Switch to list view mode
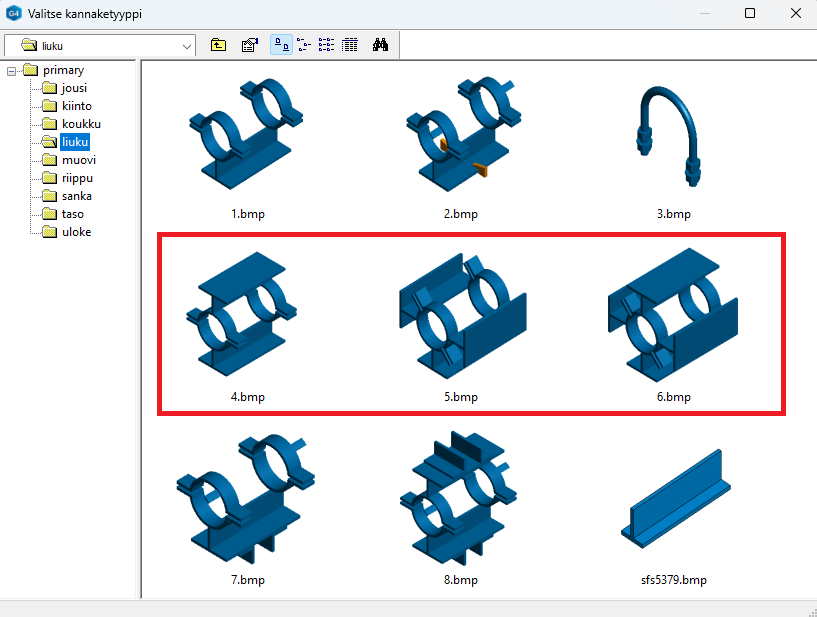Image resolution: width=817 pixels, height=617 pixels. [327, 45]
